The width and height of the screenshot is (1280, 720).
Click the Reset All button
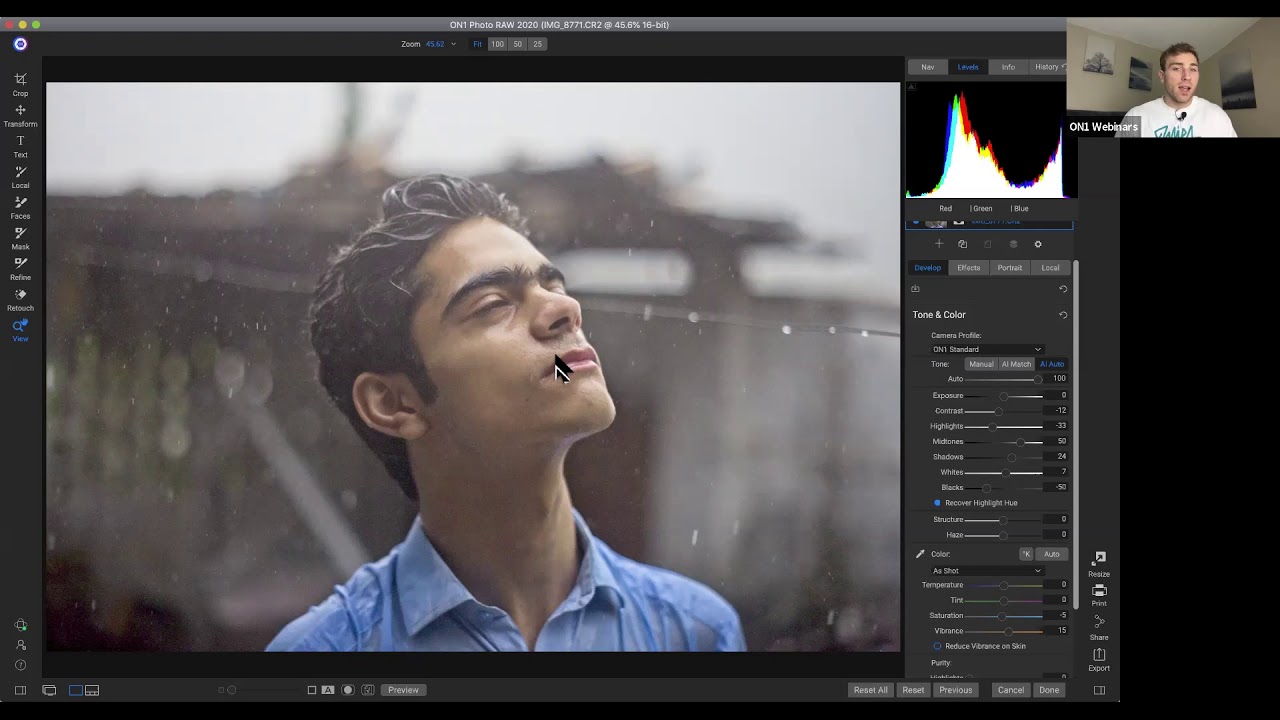pos(869,689)
